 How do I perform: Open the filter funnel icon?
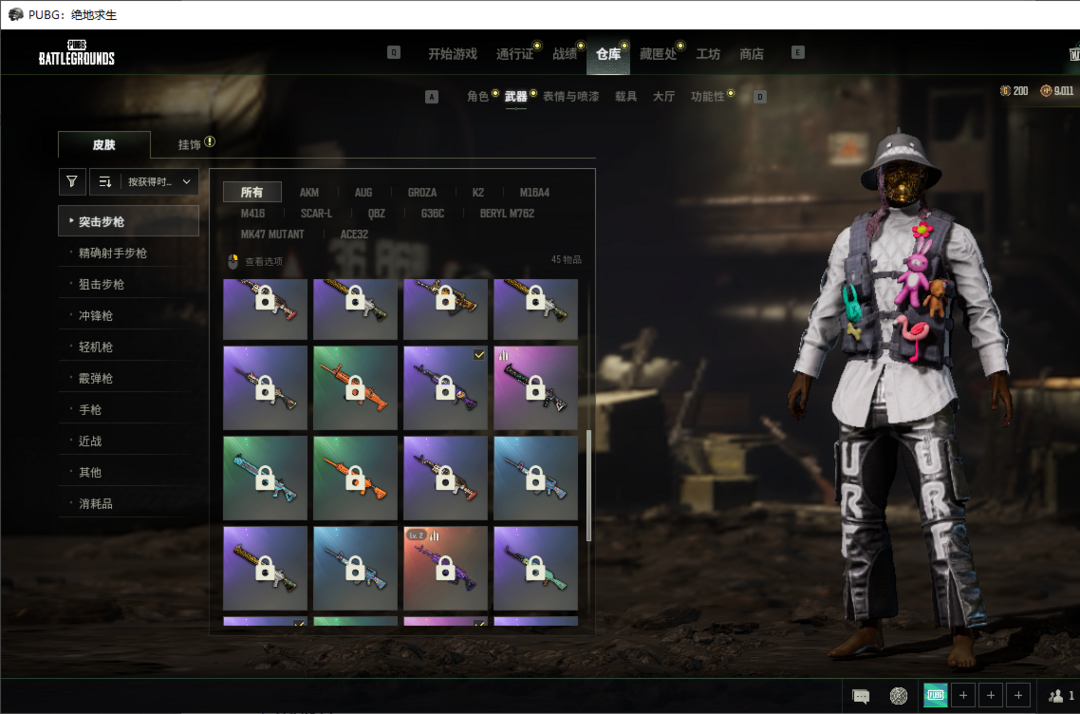71,182
